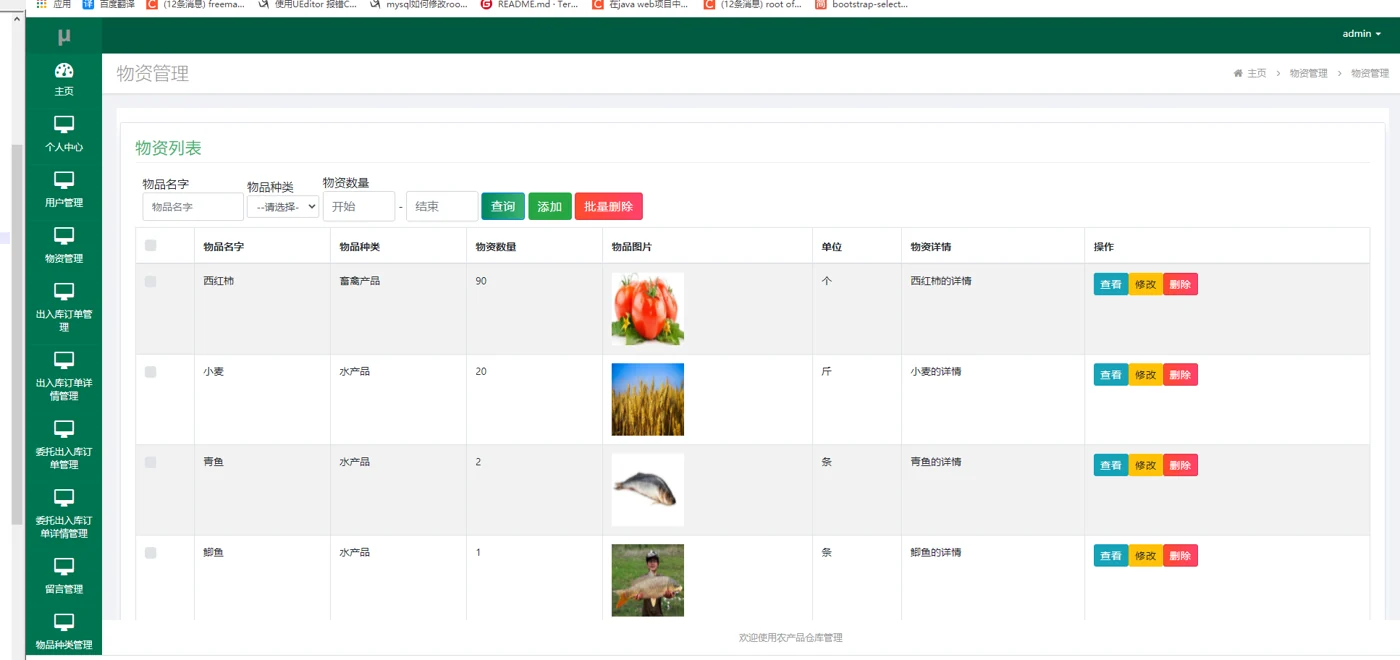Check the 西红柿 row checkbox

click(151, 282)
